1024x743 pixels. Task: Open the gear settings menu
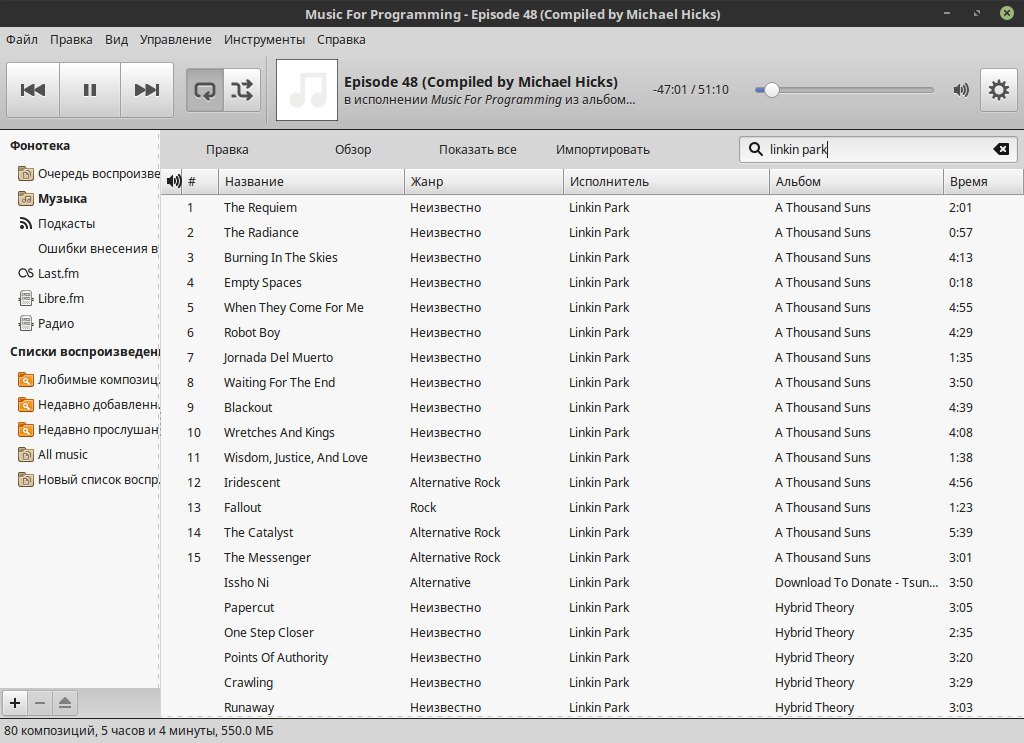point(999,90)
